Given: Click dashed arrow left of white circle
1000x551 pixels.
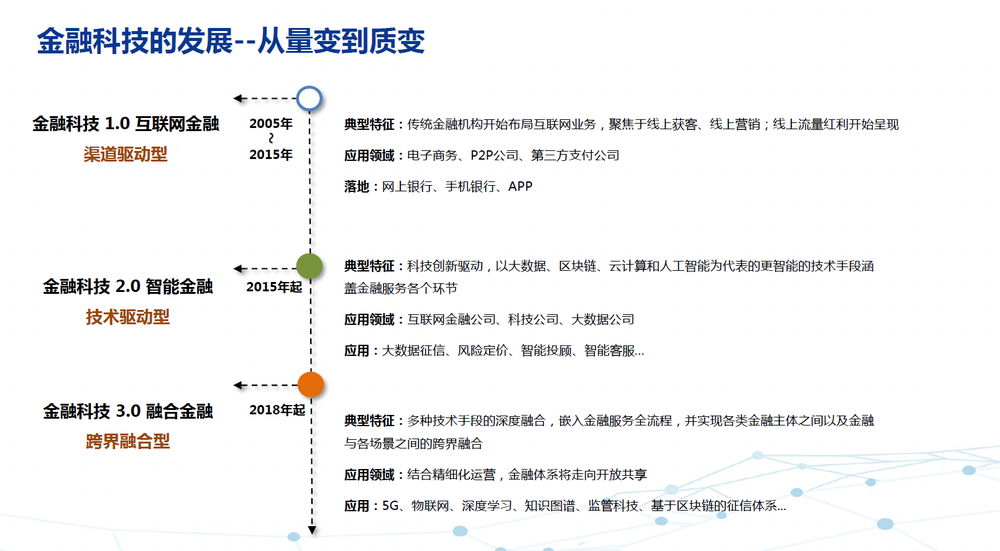Looking at the screenshot, I should 265,98.
